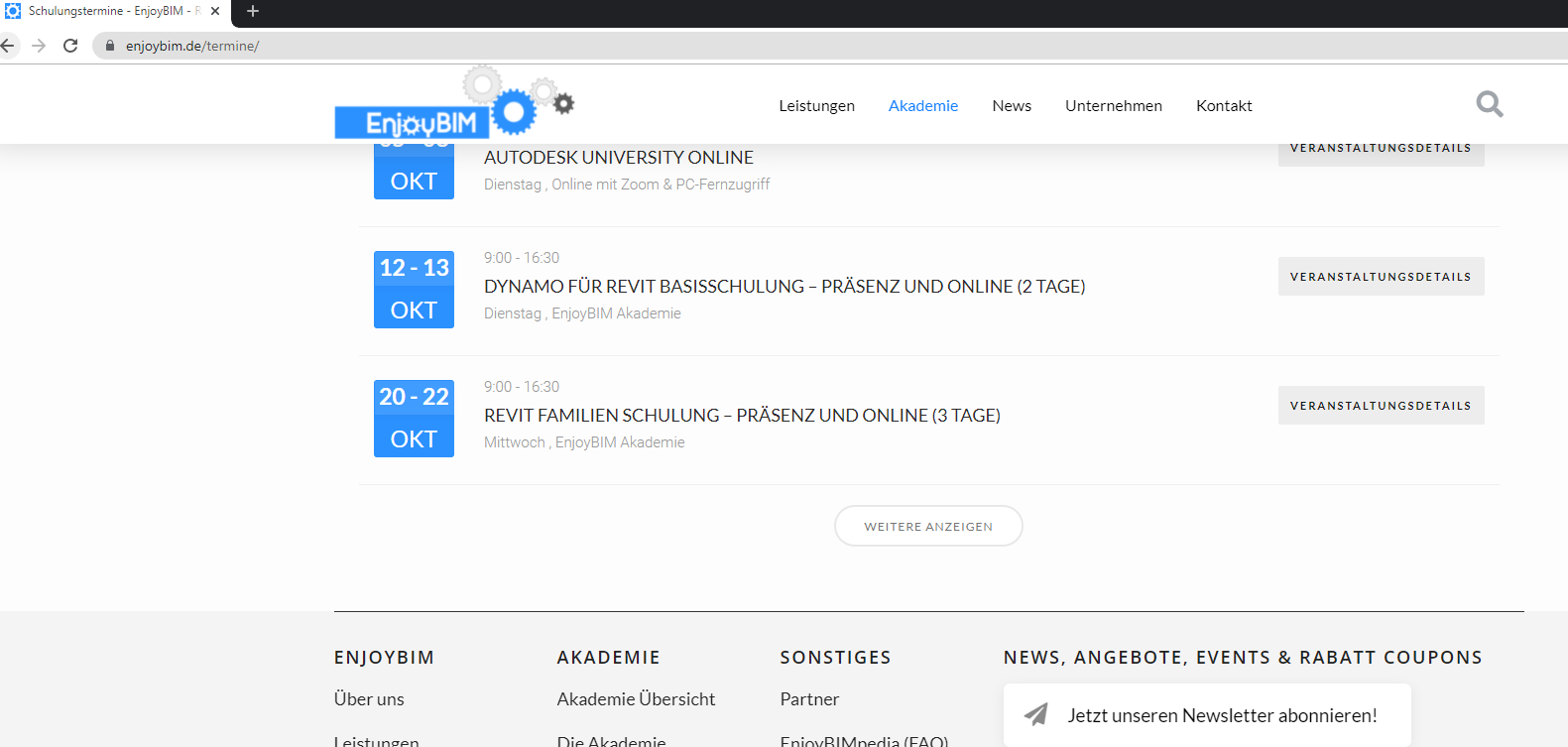
Task: Click the paper plane newsletter icon
Action: coord(1036,714)
